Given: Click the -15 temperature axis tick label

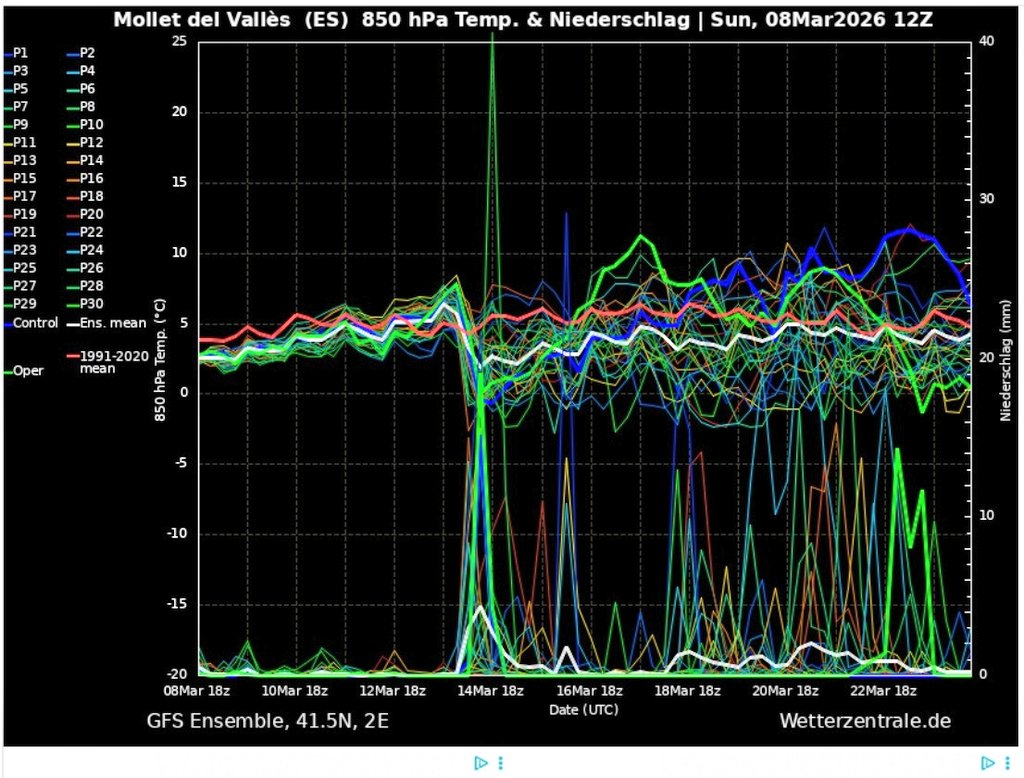Looking at the screenshot, I should 178,604.
